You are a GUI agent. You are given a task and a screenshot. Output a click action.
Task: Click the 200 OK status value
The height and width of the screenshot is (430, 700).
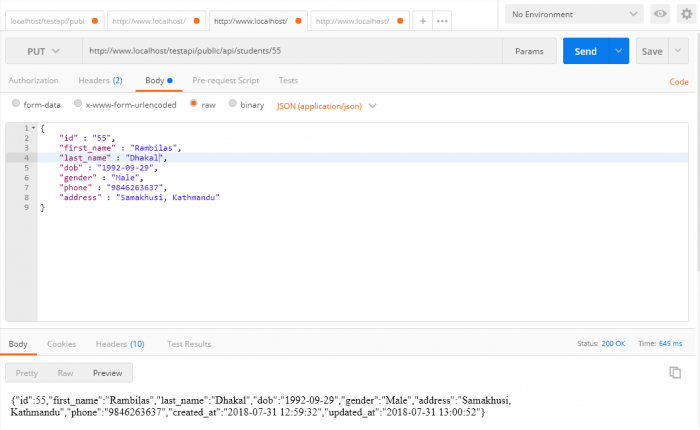tap(613, 343)
